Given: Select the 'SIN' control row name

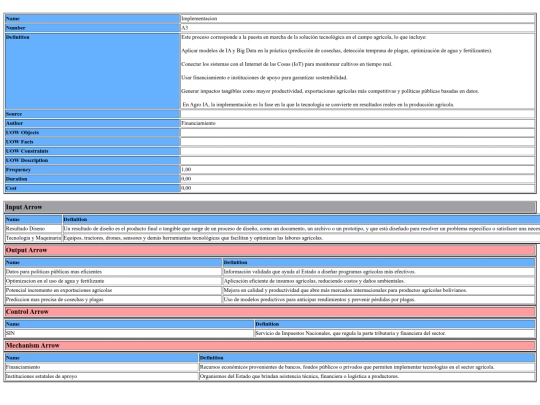Looking at the screenshot, I should click(x=129, y=333).
